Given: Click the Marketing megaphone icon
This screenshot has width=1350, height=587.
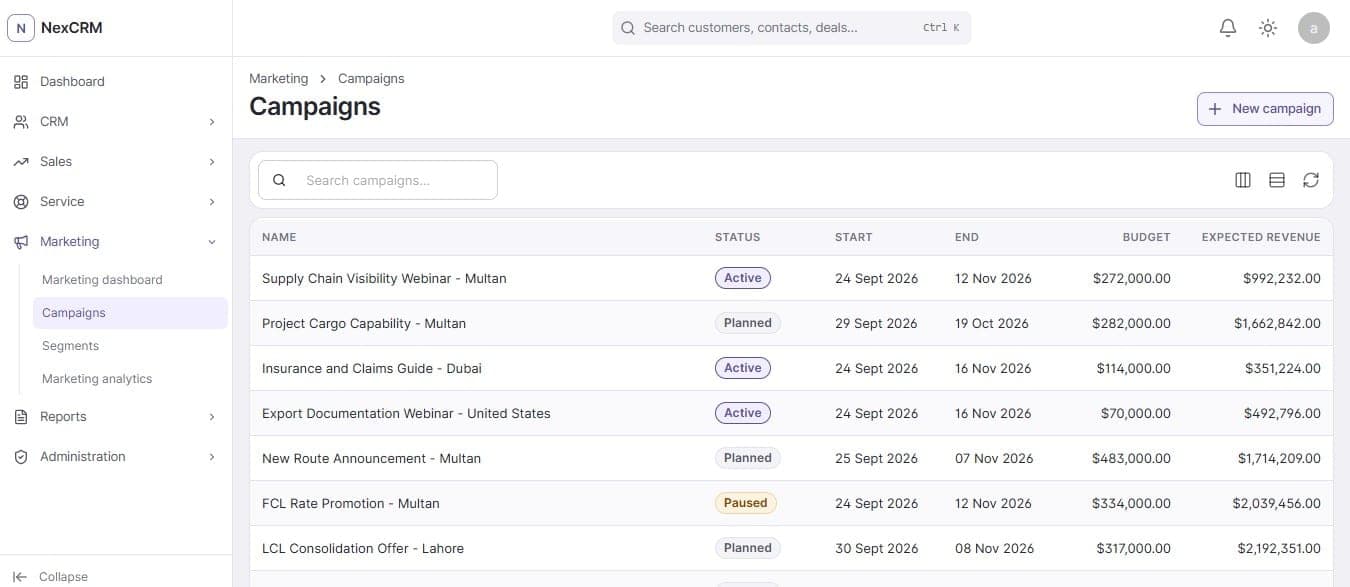Looking at the screenshot, I should pyautogui.click(x=21, y=242).
